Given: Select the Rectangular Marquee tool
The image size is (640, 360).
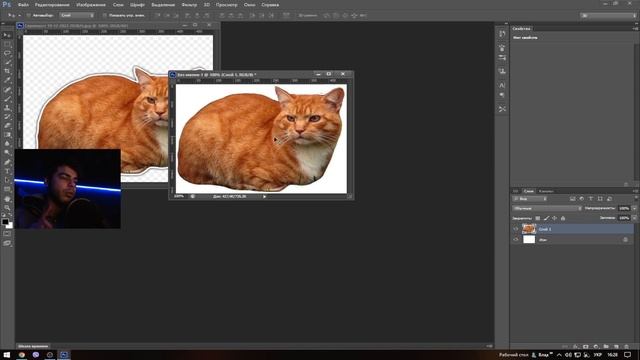Looking at the screenshot, I should [x=7, y=44].
